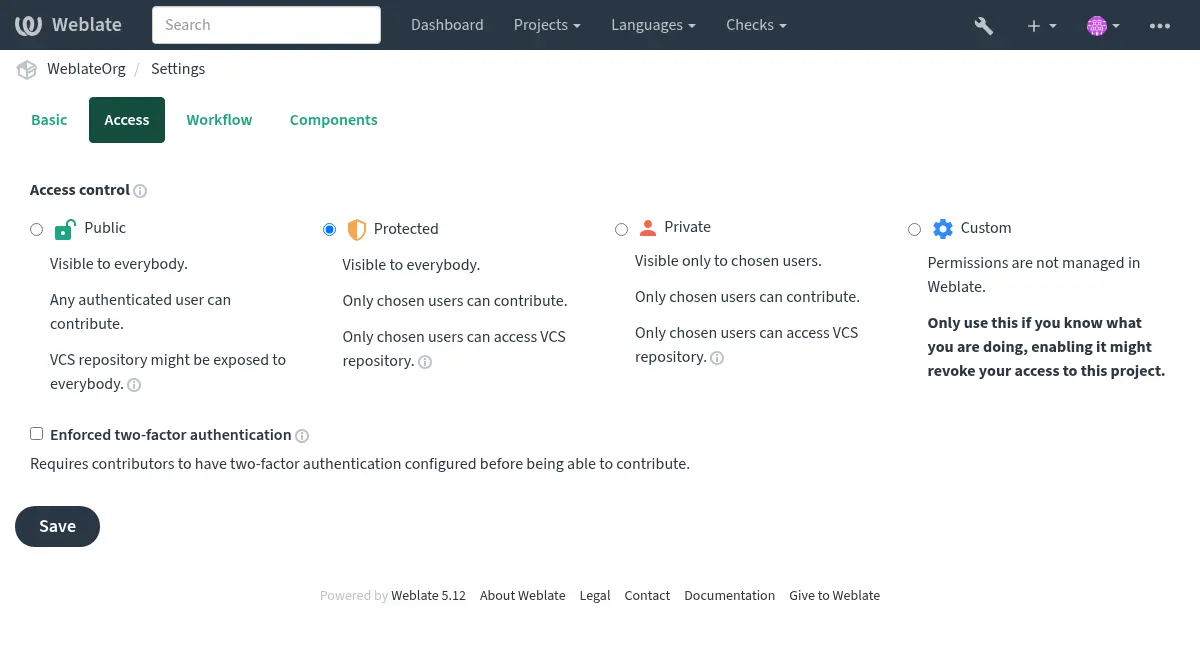Screen dimensions: 1200x655
Task: Click the Custom option label
Action: pos(986,228)
